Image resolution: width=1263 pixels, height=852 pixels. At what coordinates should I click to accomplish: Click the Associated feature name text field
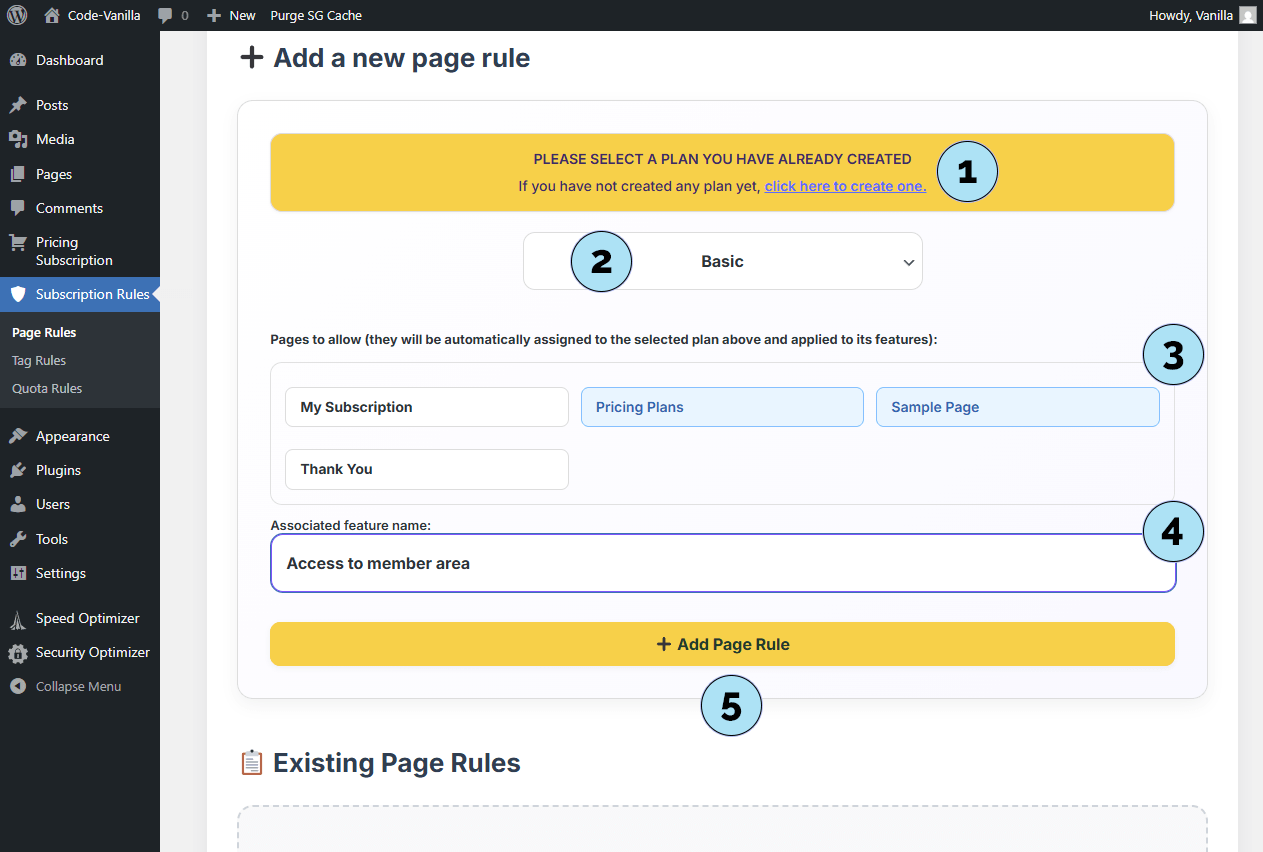[700, 564]
